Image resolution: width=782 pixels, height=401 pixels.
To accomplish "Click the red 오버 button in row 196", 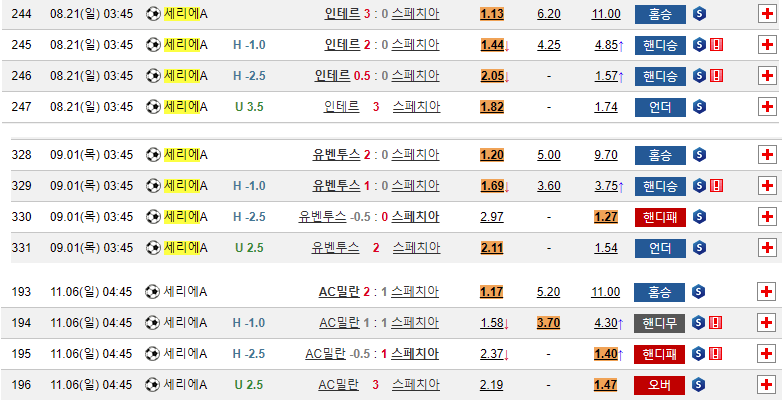I will tap(659, 385).
